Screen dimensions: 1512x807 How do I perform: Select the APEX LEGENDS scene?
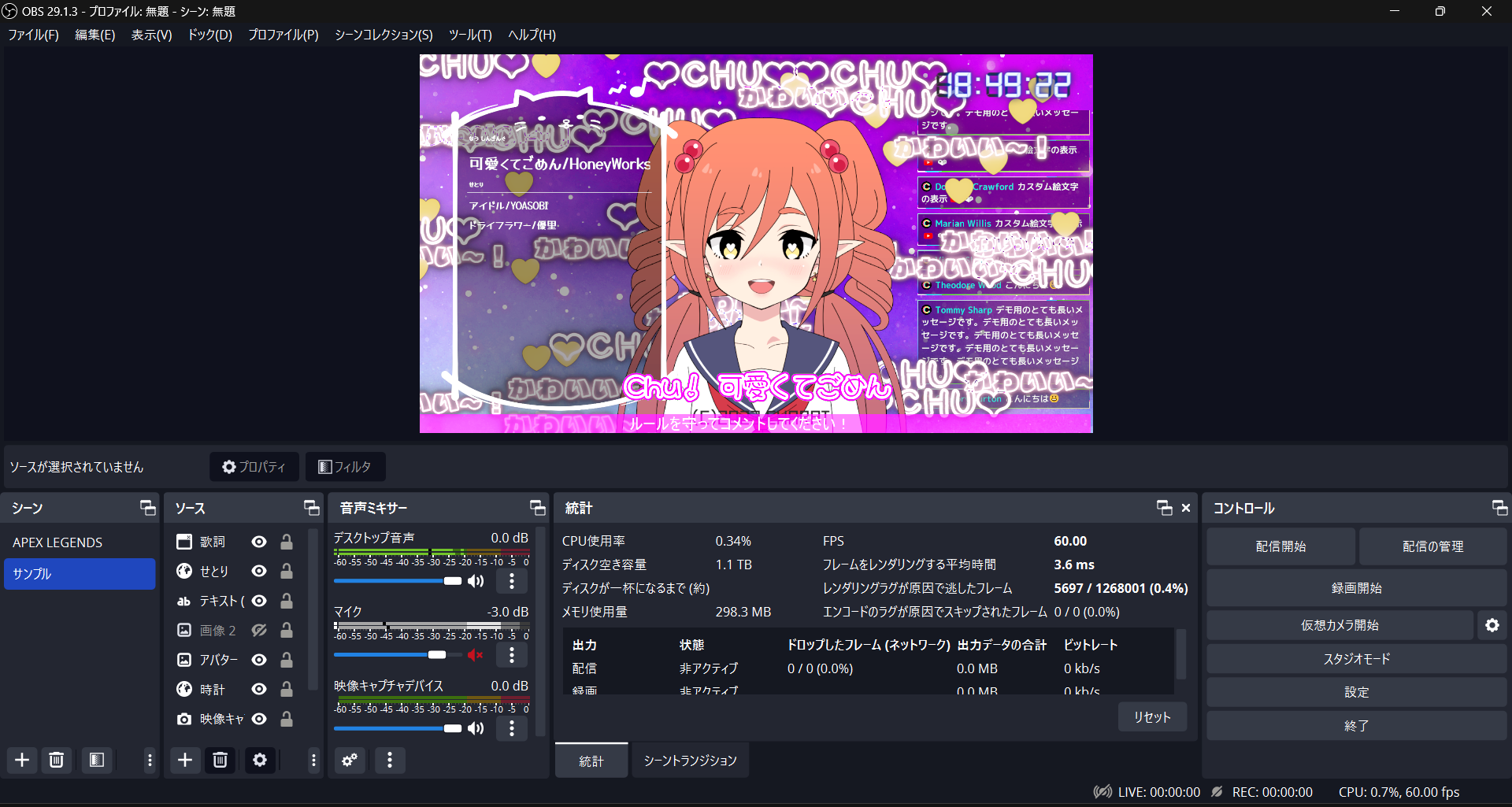(x=57, y=542)
